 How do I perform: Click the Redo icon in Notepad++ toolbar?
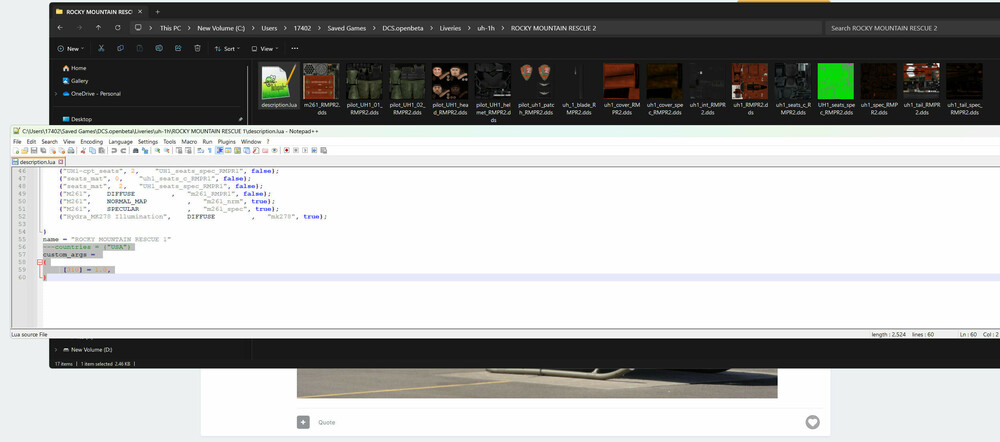click(x=123, y=151)
